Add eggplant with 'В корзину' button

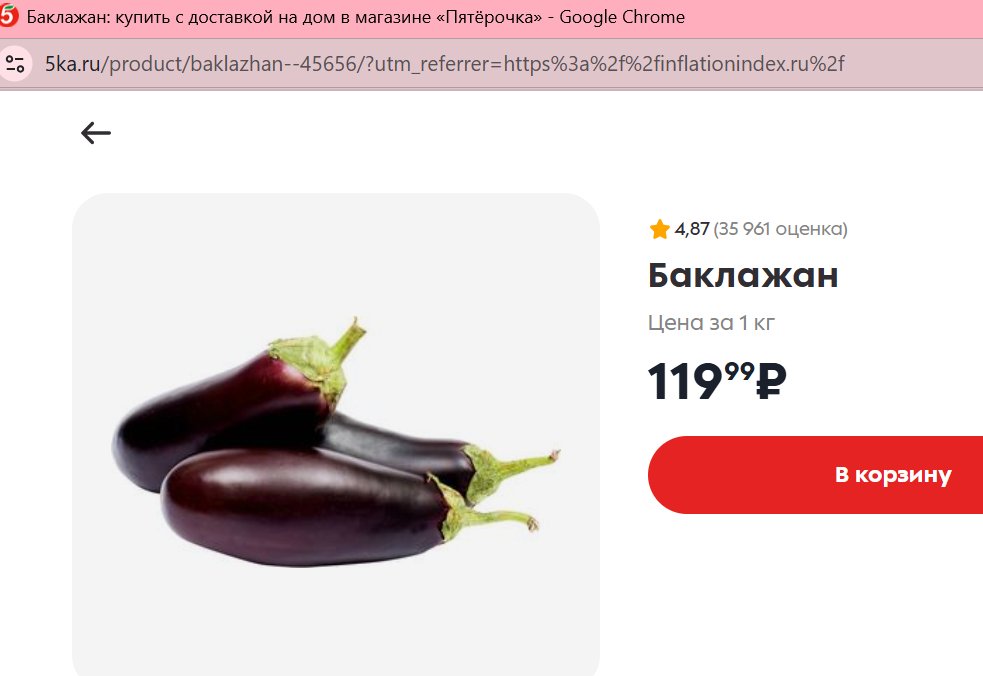[815, 475]
